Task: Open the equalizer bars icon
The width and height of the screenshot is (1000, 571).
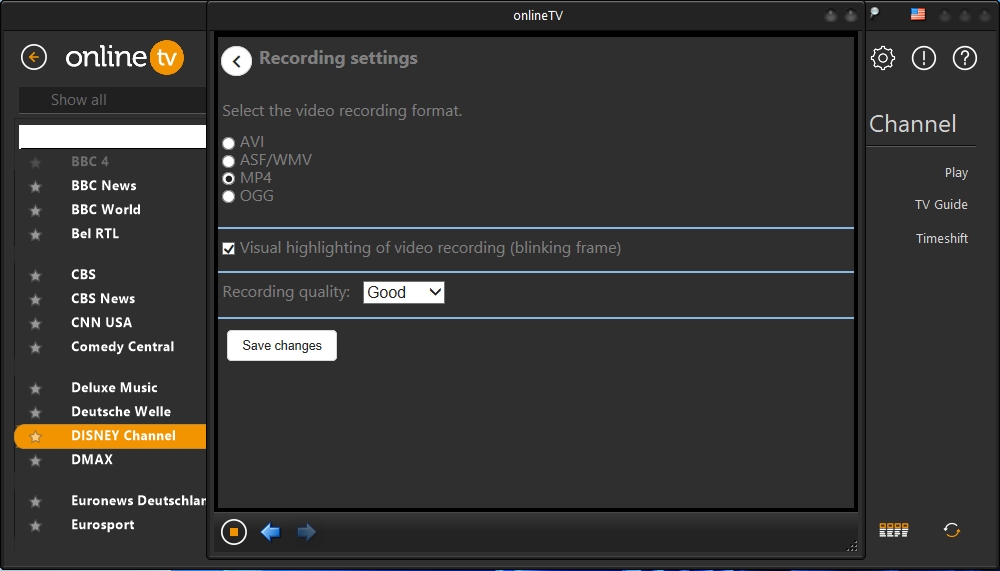Action: click(893, 530)
